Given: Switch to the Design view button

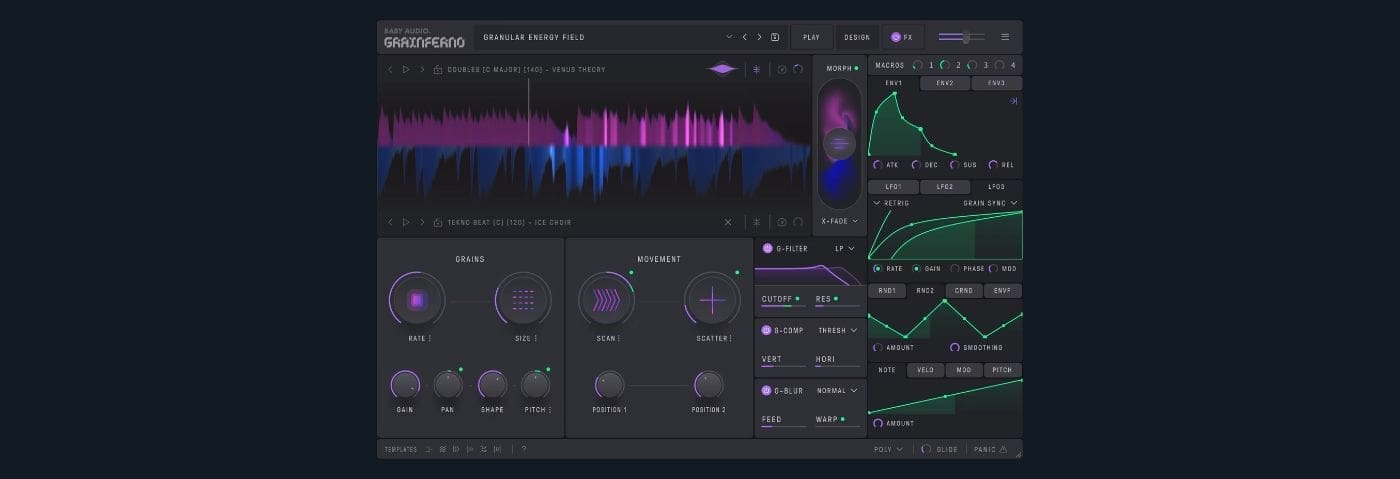Looking at the screenshot, I should pyautogui.click(x=857, y=37).
